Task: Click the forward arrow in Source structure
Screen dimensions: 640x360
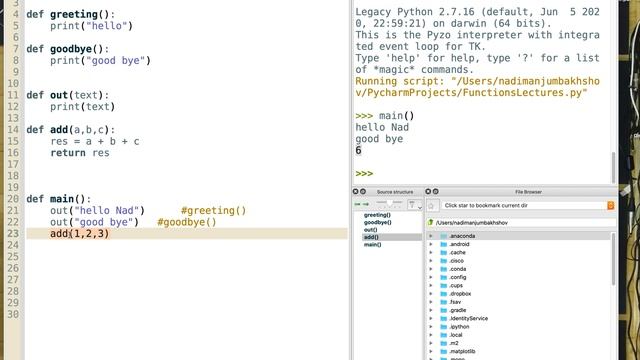Action: 366,204
